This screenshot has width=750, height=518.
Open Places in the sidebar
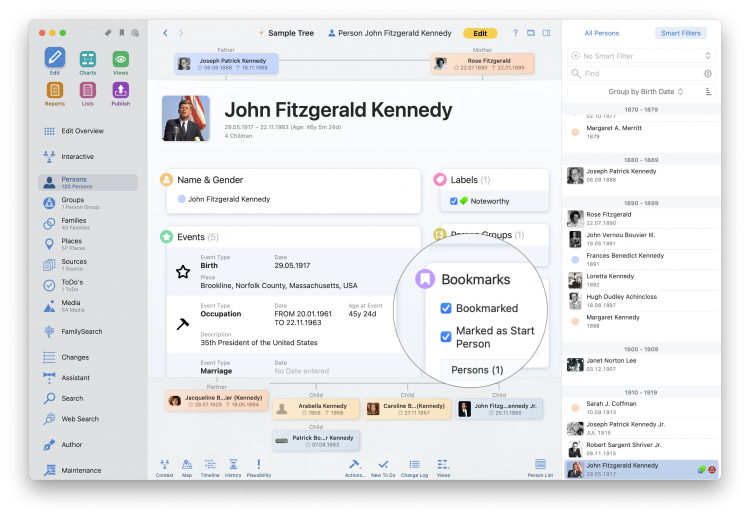click(x=88, y=244)
